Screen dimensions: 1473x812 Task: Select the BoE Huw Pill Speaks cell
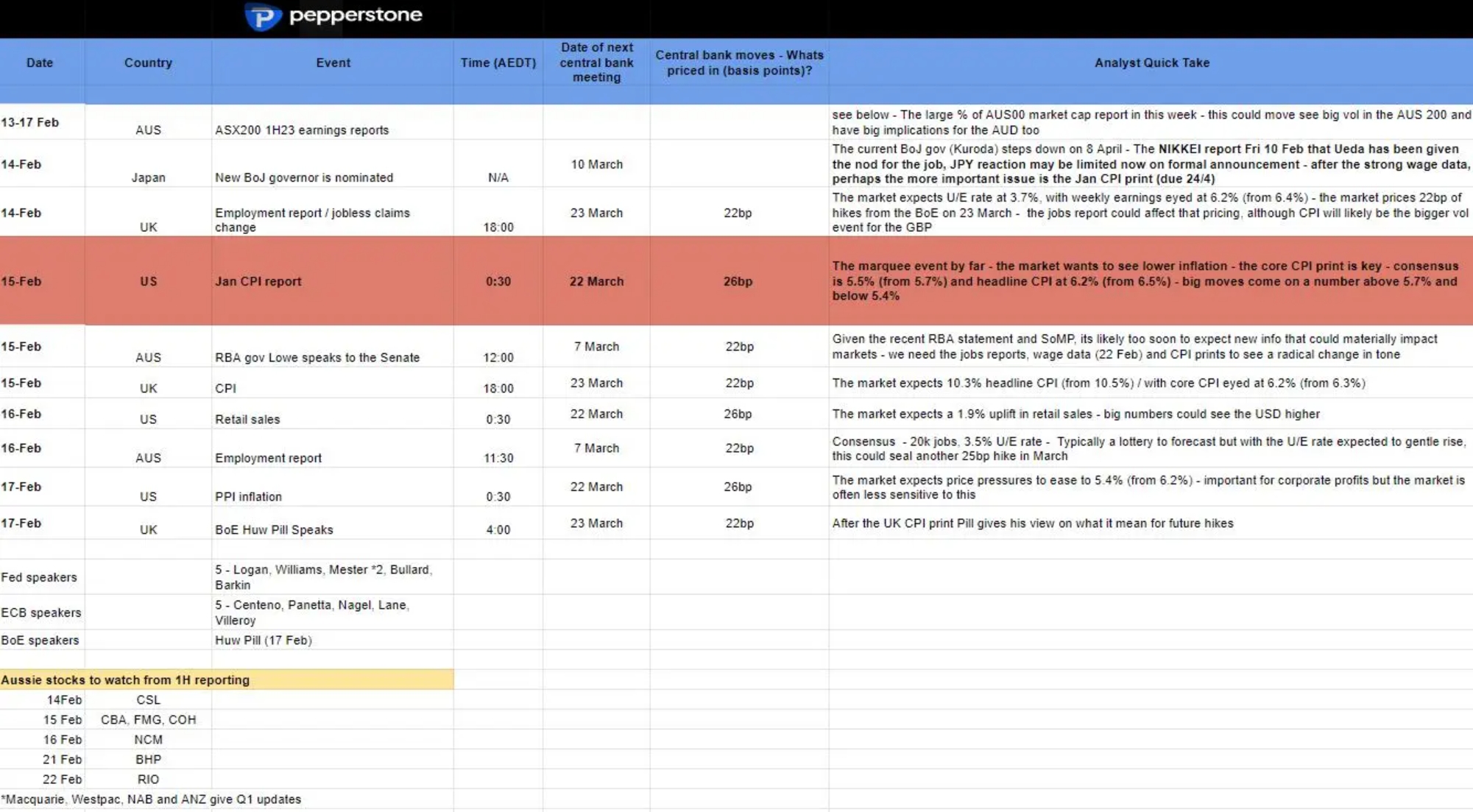click(x=274, y=529)
